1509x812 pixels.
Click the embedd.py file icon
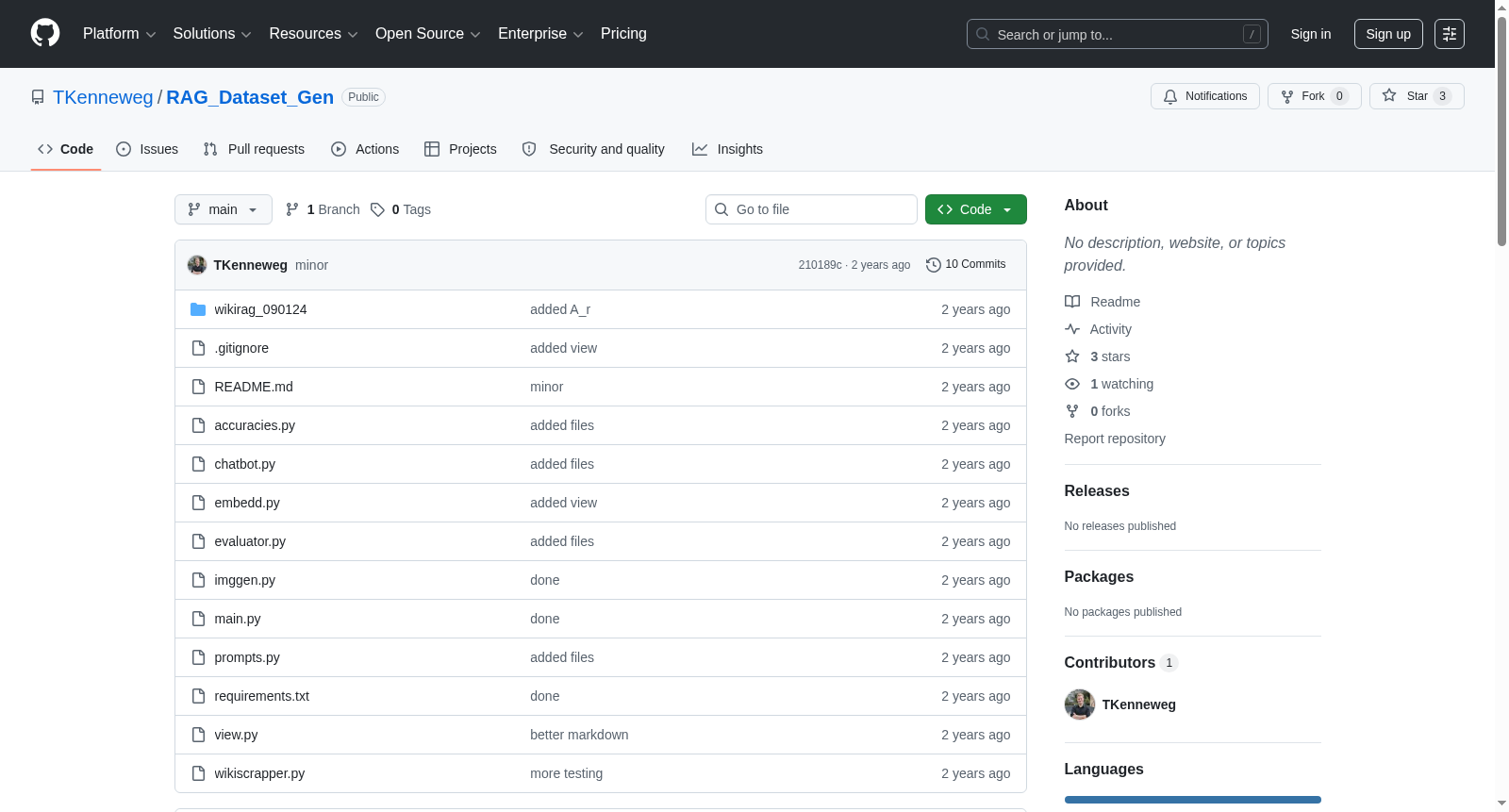[x=198, y=503]
